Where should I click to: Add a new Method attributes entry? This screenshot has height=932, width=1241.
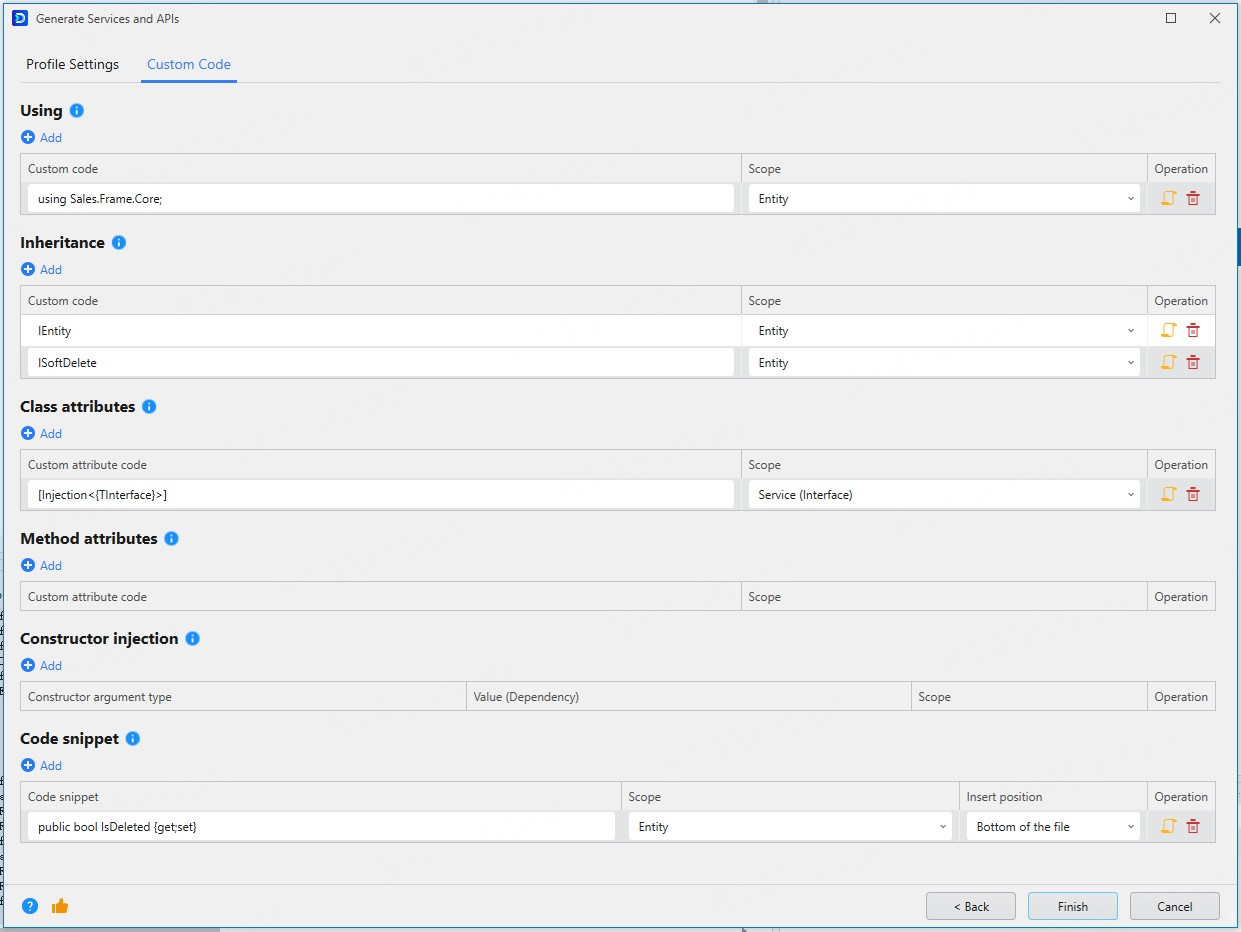point(42,566)
